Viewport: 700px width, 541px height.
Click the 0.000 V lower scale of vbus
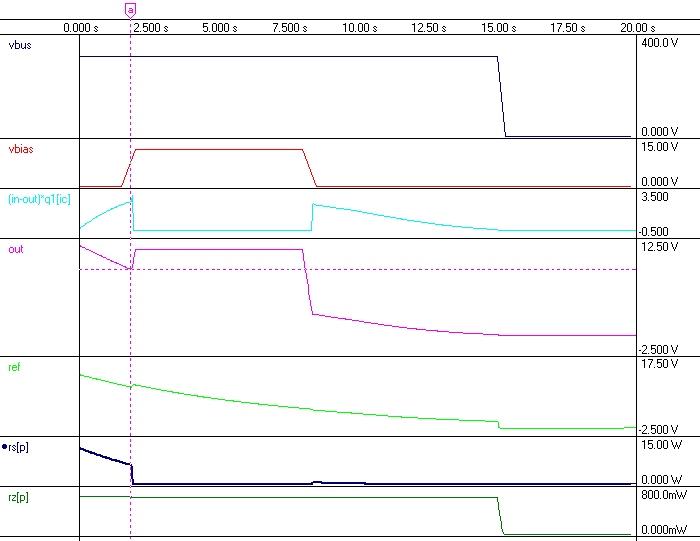coord(659,132)
